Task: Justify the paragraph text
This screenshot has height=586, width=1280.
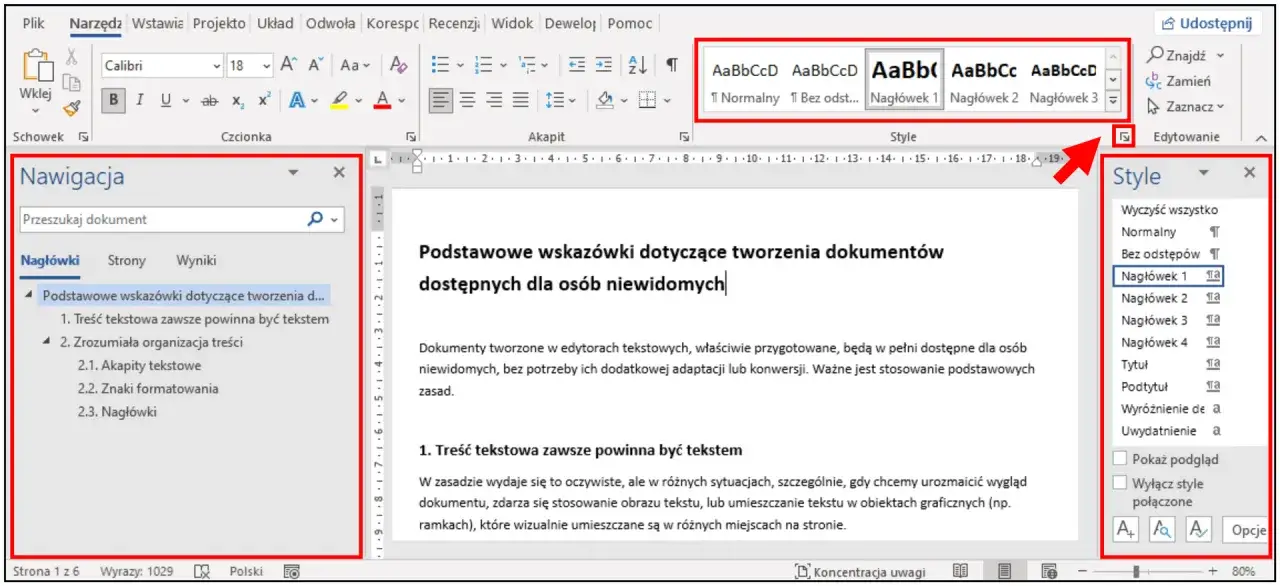Action: [x=520, y=100]
